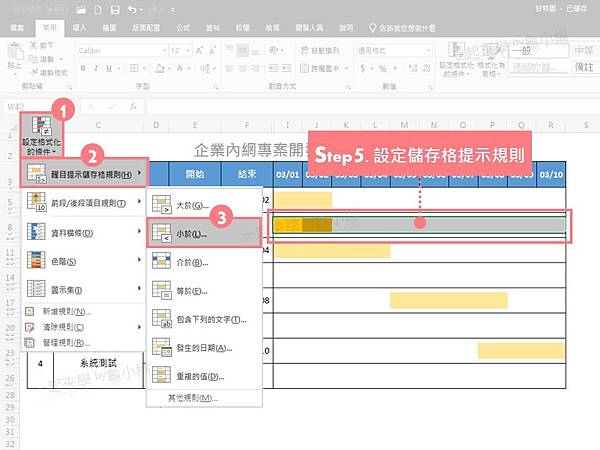Open 其他規則(M)... at submenu bottom
600x450 pixels.
[x=204, y=398]
